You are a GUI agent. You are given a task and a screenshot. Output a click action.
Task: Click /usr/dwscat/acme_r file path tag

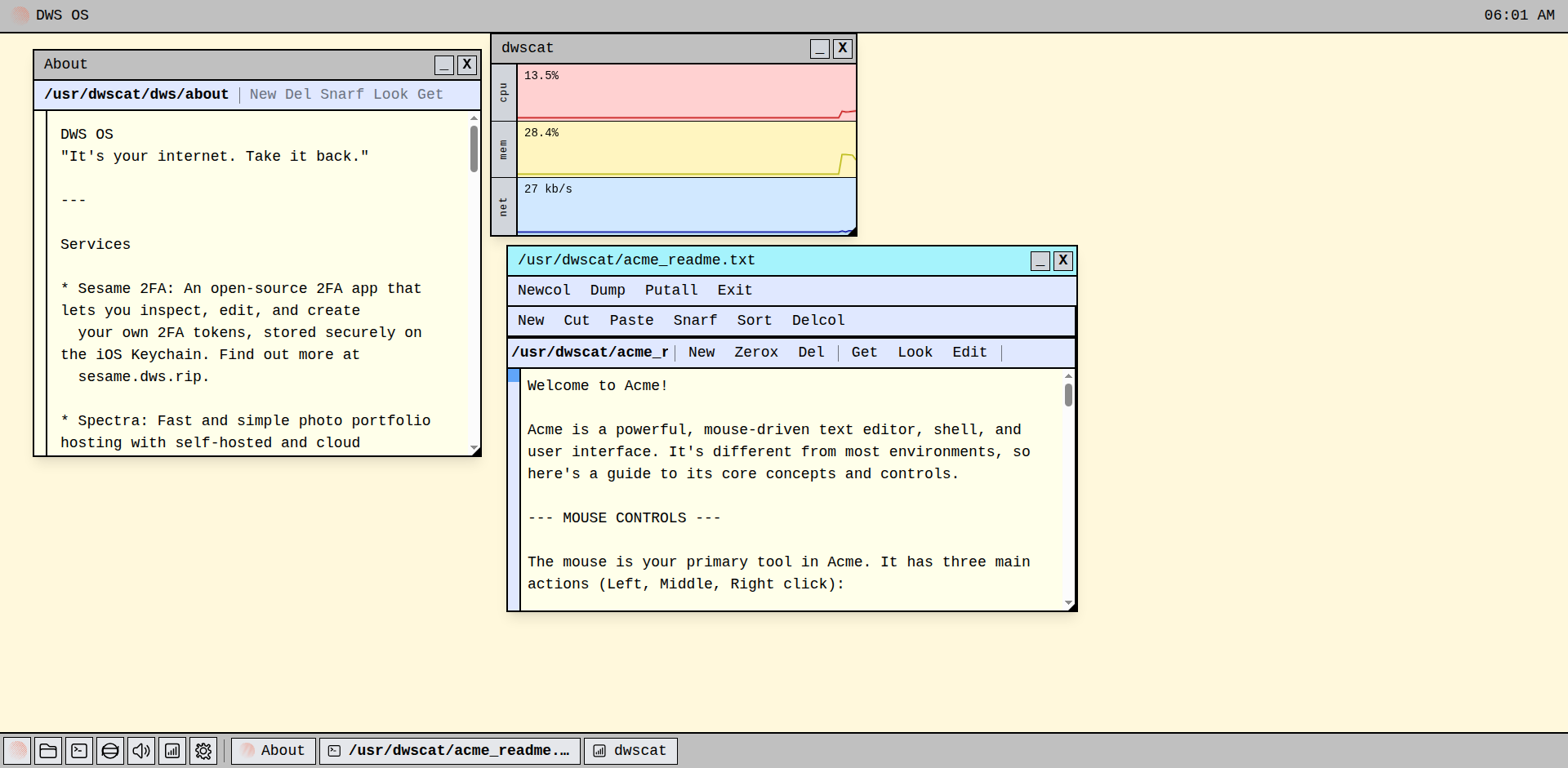point(590,353)
